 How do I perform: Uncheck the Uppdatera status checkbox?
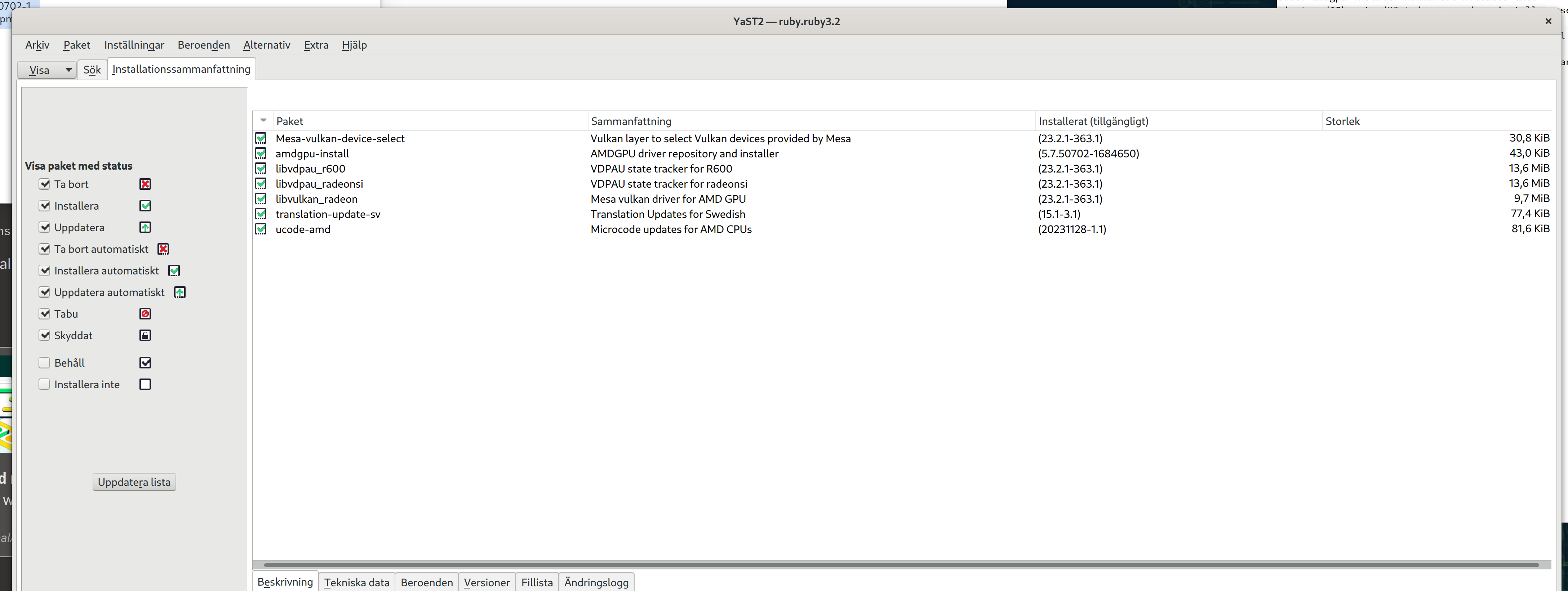[44, 227]
